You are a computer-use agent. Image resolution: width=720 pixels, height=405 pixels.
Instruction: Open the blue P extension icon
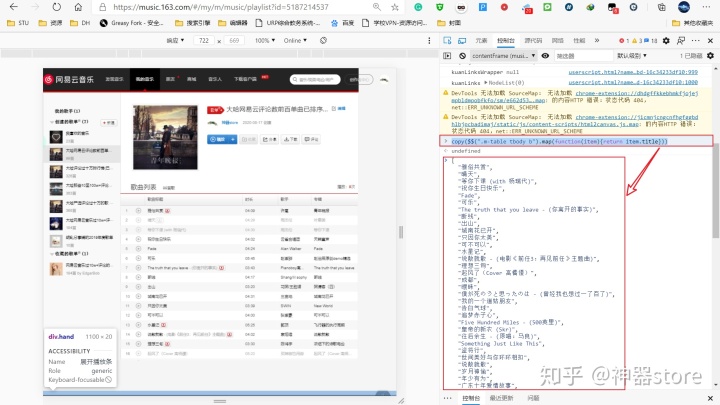[483, 7]
